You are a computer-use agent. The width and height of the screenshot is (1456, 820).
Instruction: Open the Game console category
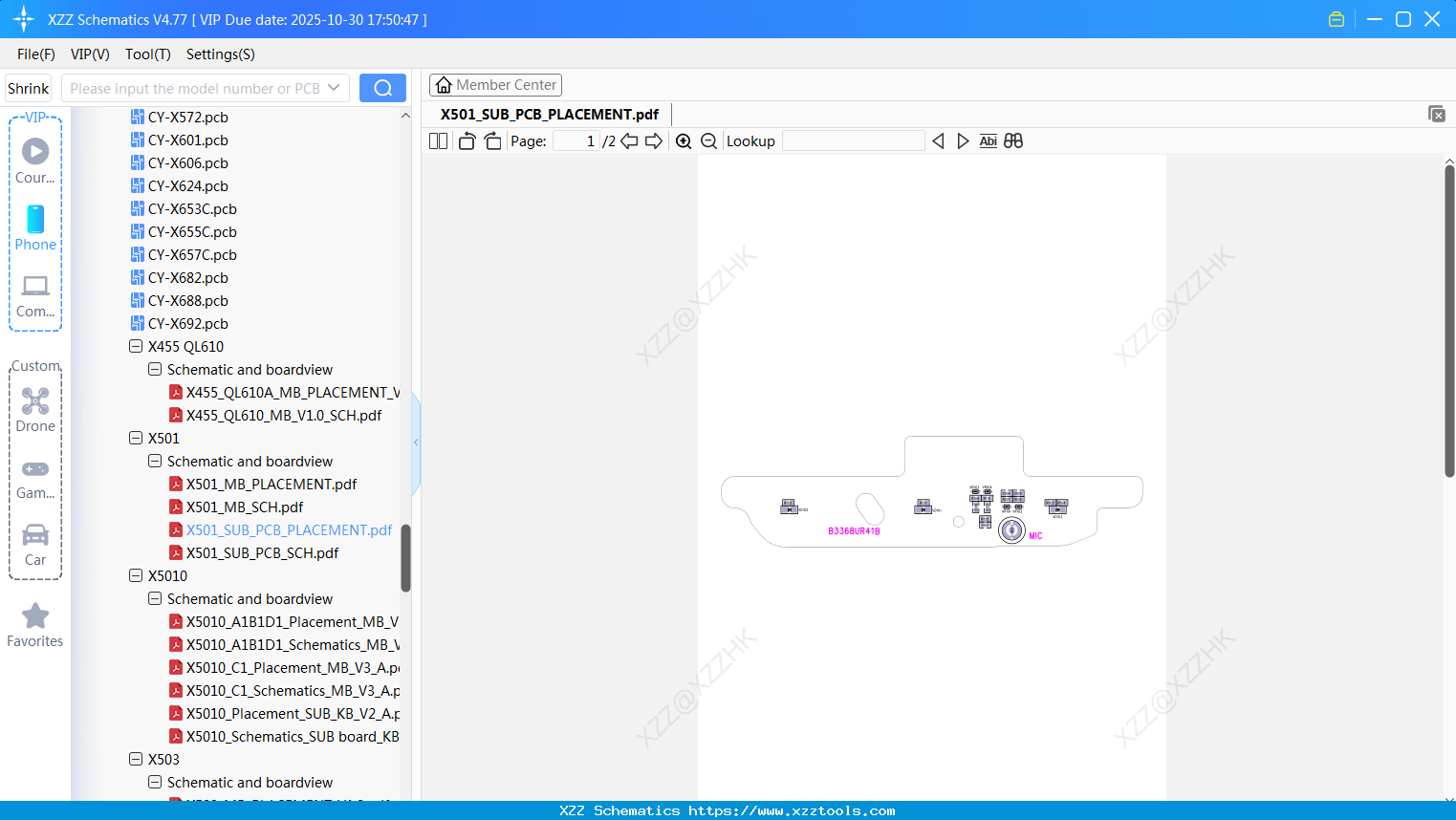35,478
